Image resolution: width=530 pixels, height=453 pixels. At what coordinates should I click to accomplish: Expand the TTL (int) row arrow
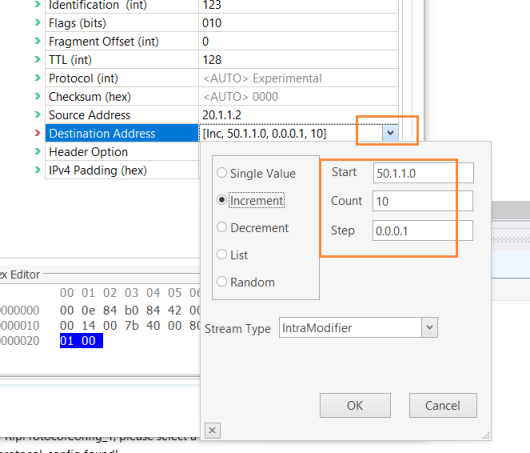click(x=38, y=59)
